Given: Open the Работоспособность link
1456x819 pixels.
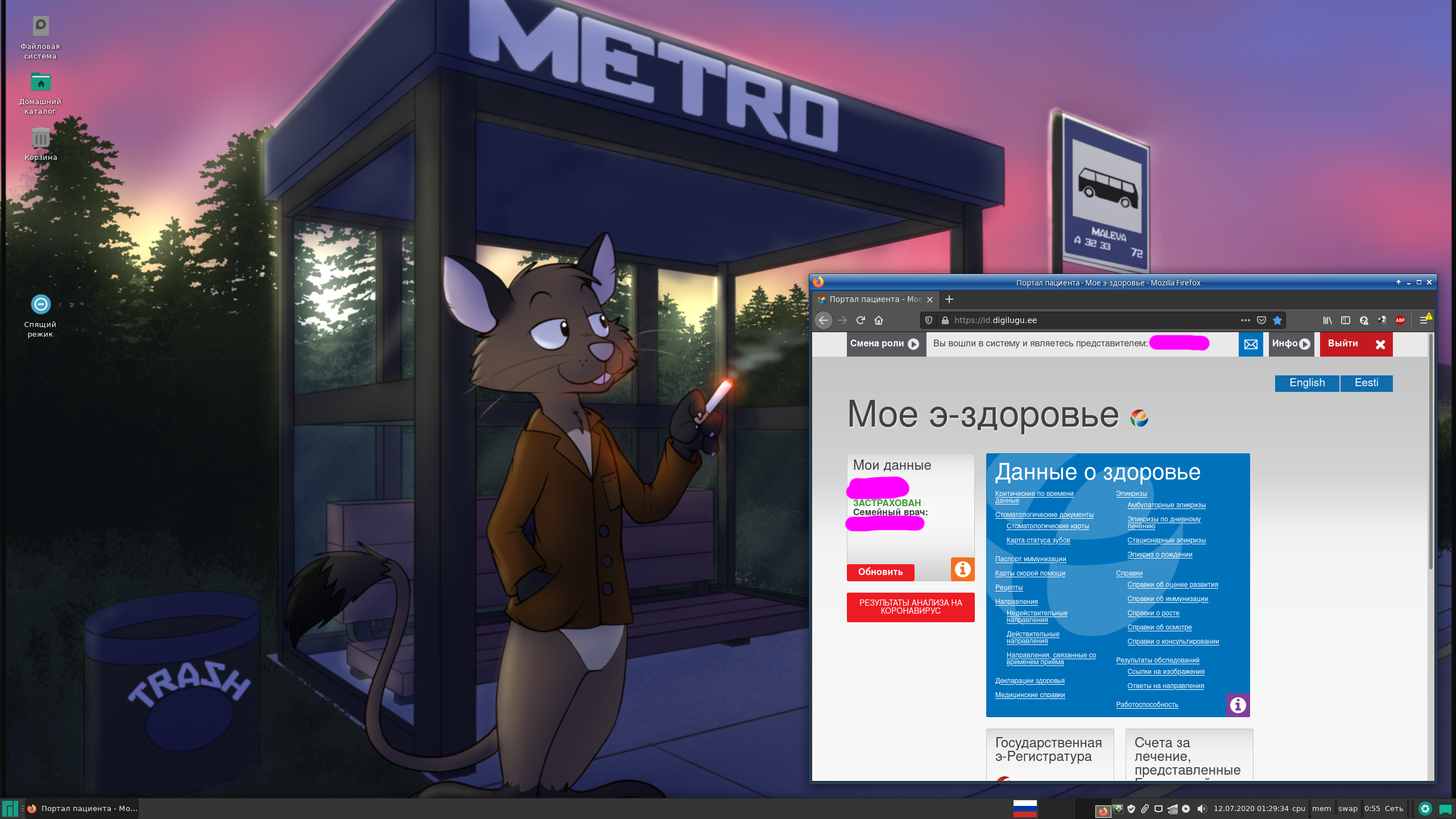Looking at the screenshot, I should (1147, 705).
